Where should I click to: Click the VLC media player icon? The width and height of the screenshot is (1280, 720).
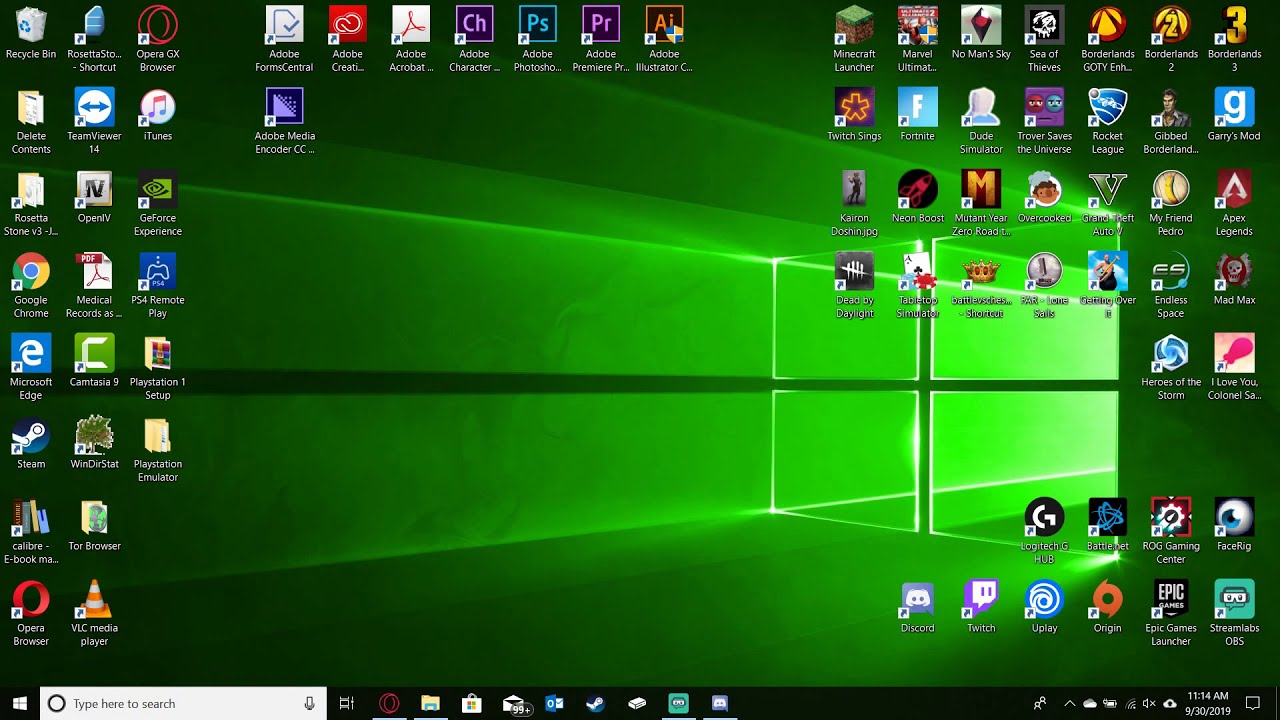pos(94,614)
